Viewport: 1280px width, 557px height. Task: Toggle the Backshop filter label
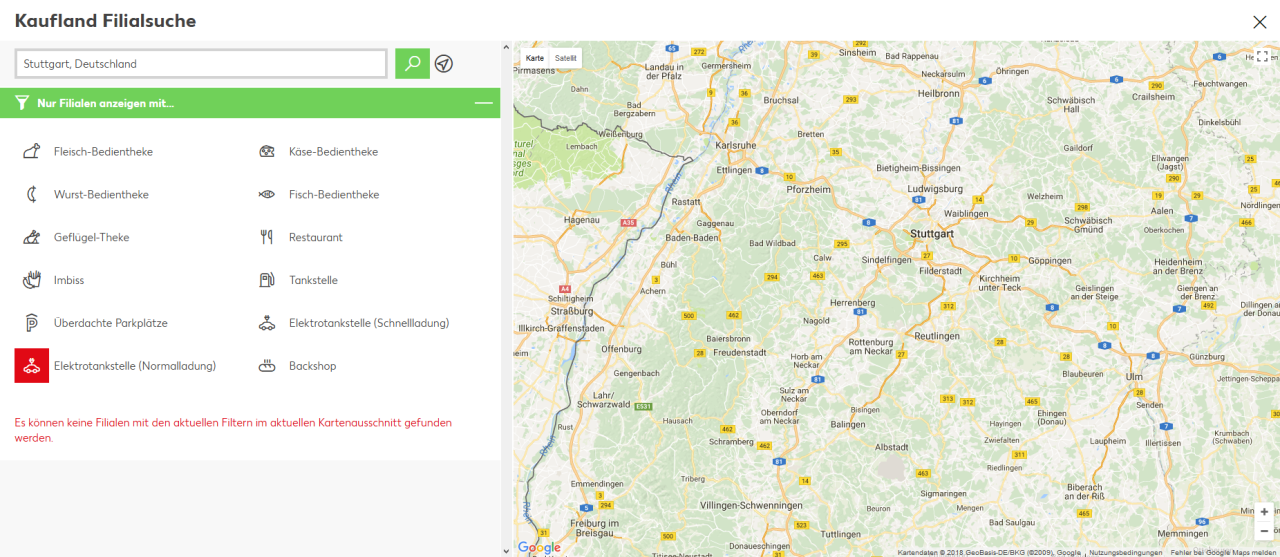click(313, 367)
